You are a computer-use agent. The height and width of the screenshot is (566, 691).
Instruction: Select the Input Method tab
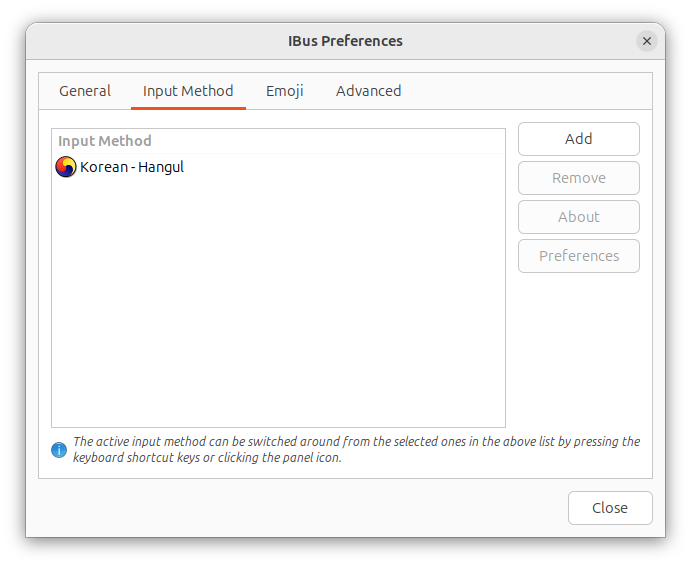[188, 91]
